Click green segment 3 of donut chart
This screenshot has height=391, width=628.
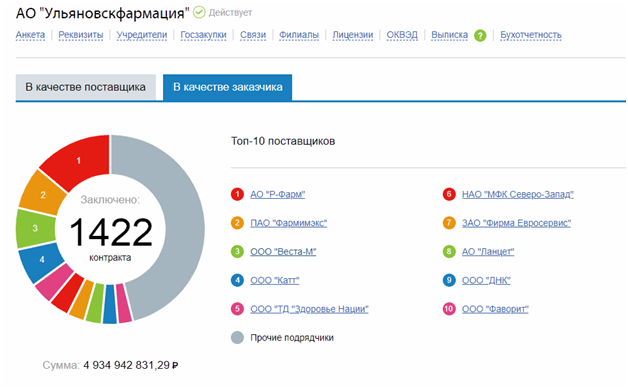coord(35,228)
